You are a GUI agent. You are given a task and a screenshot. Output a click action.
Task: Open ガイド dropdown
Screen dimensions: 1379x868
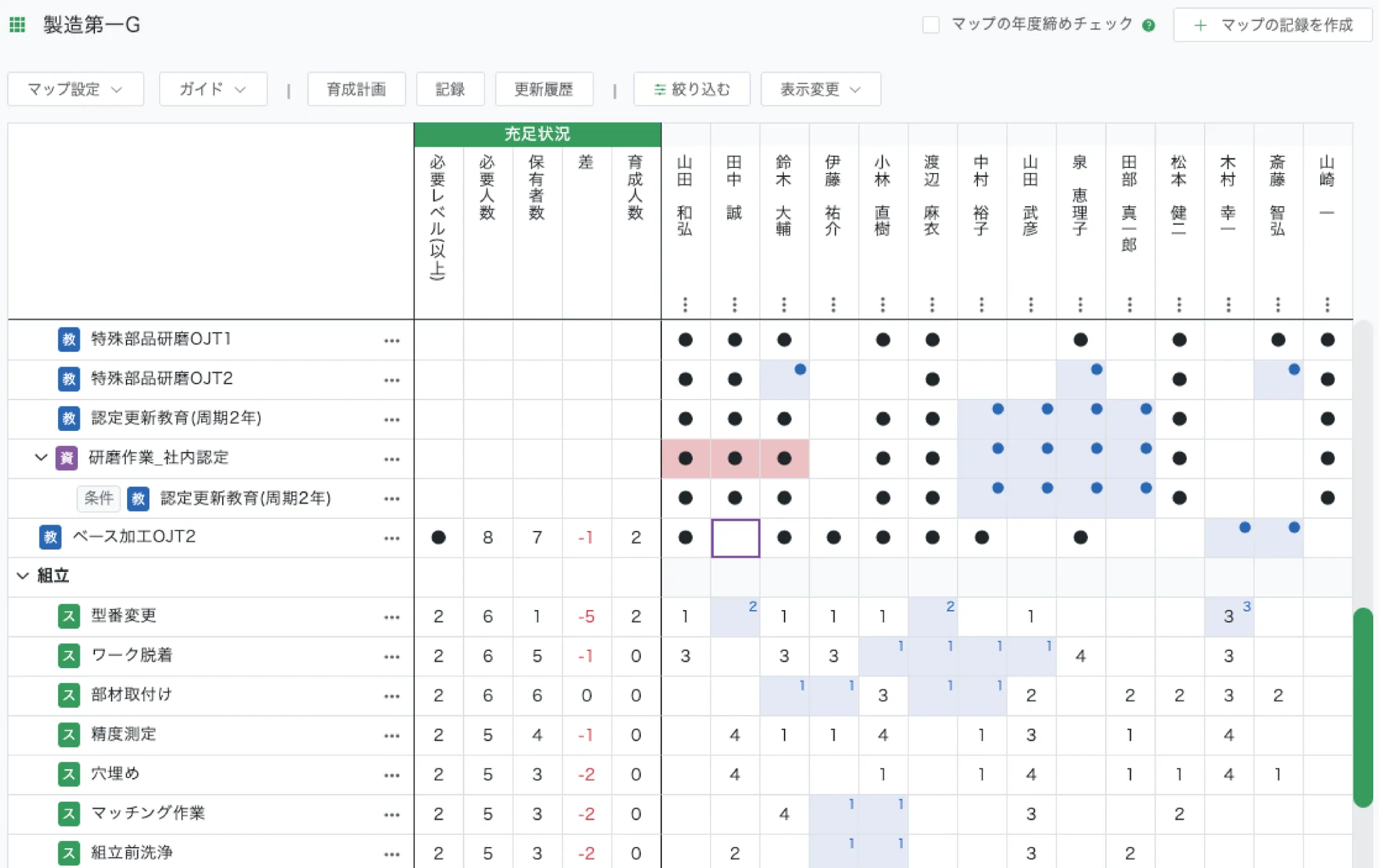pos(213,89)
